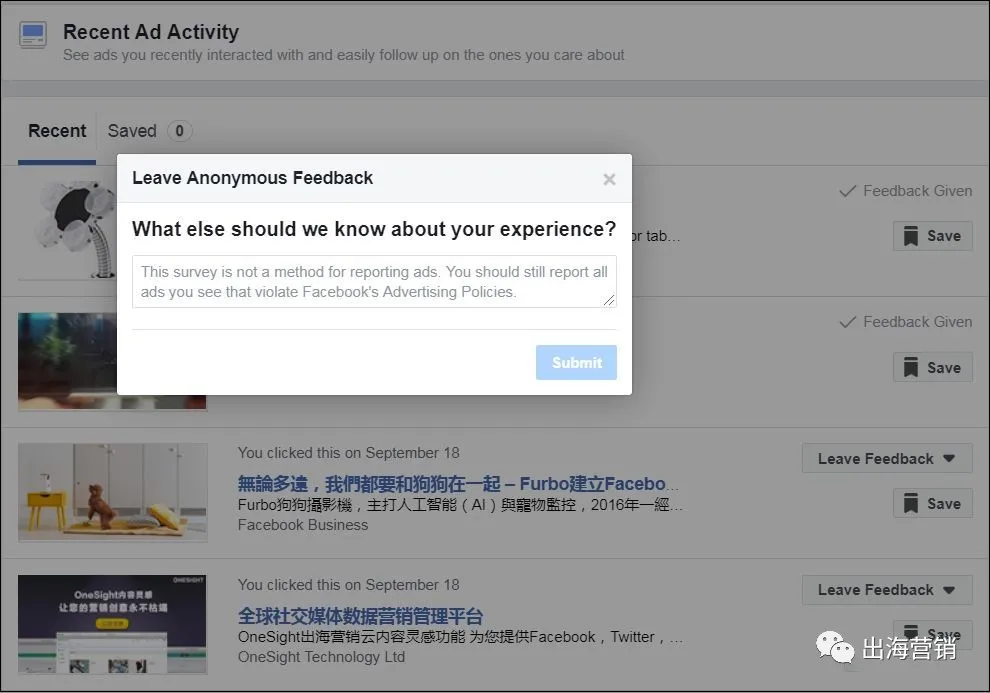990x693 pixels.
Task: Click the aquarium ad thumbnail
Action: click(x=68, y=361)
